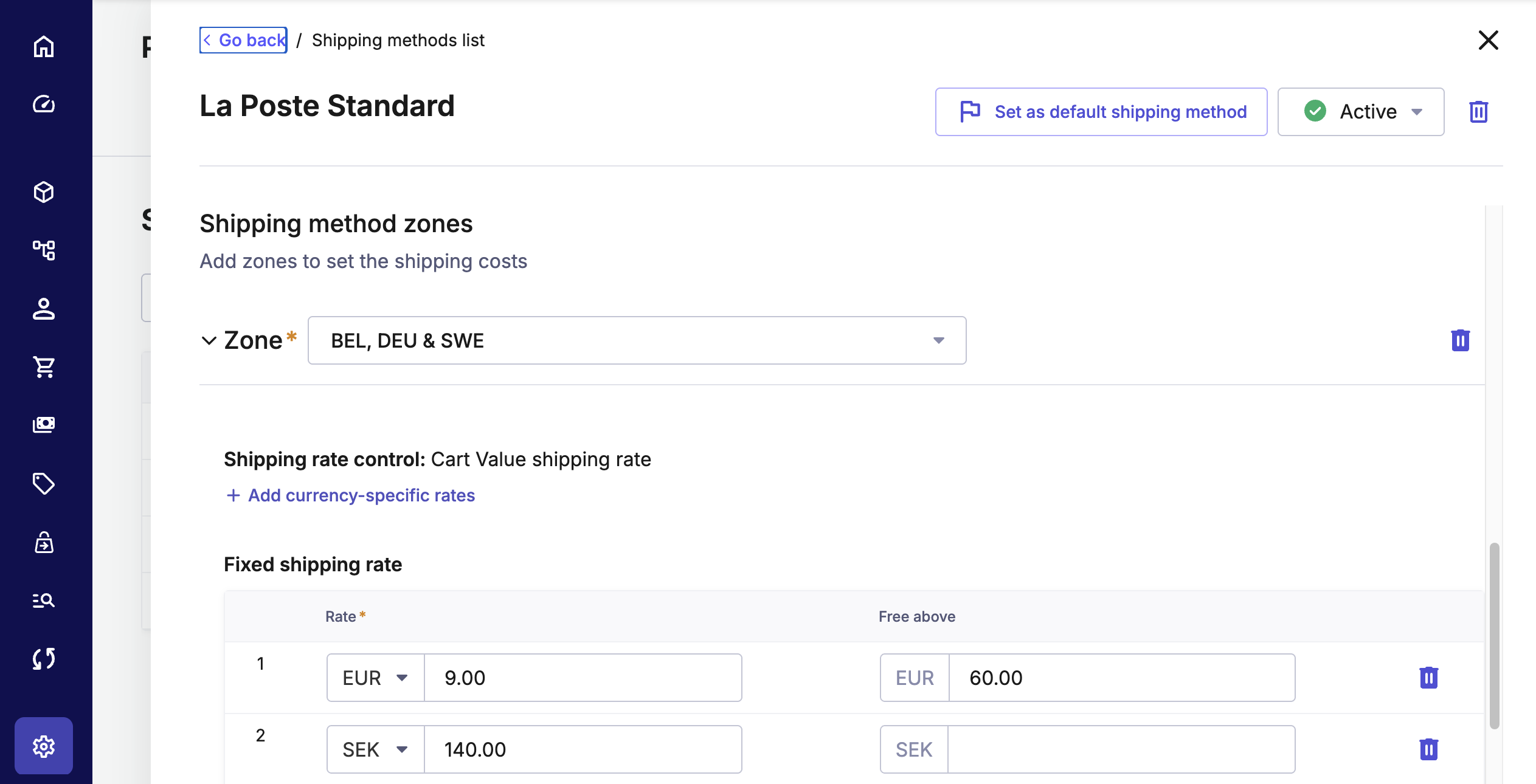Image resolution: width=1536 pixels, height=784 pixels.
Task: Delete the La Poste Standard shipping method
Action: pos(1478,112)
